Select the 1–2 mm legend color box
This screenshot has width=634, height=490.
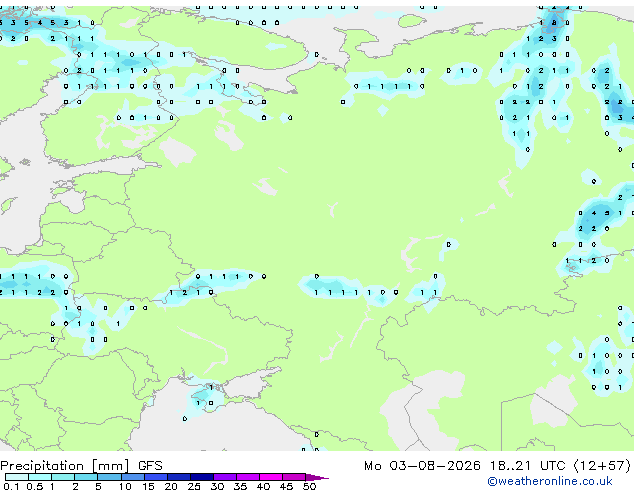63,477
